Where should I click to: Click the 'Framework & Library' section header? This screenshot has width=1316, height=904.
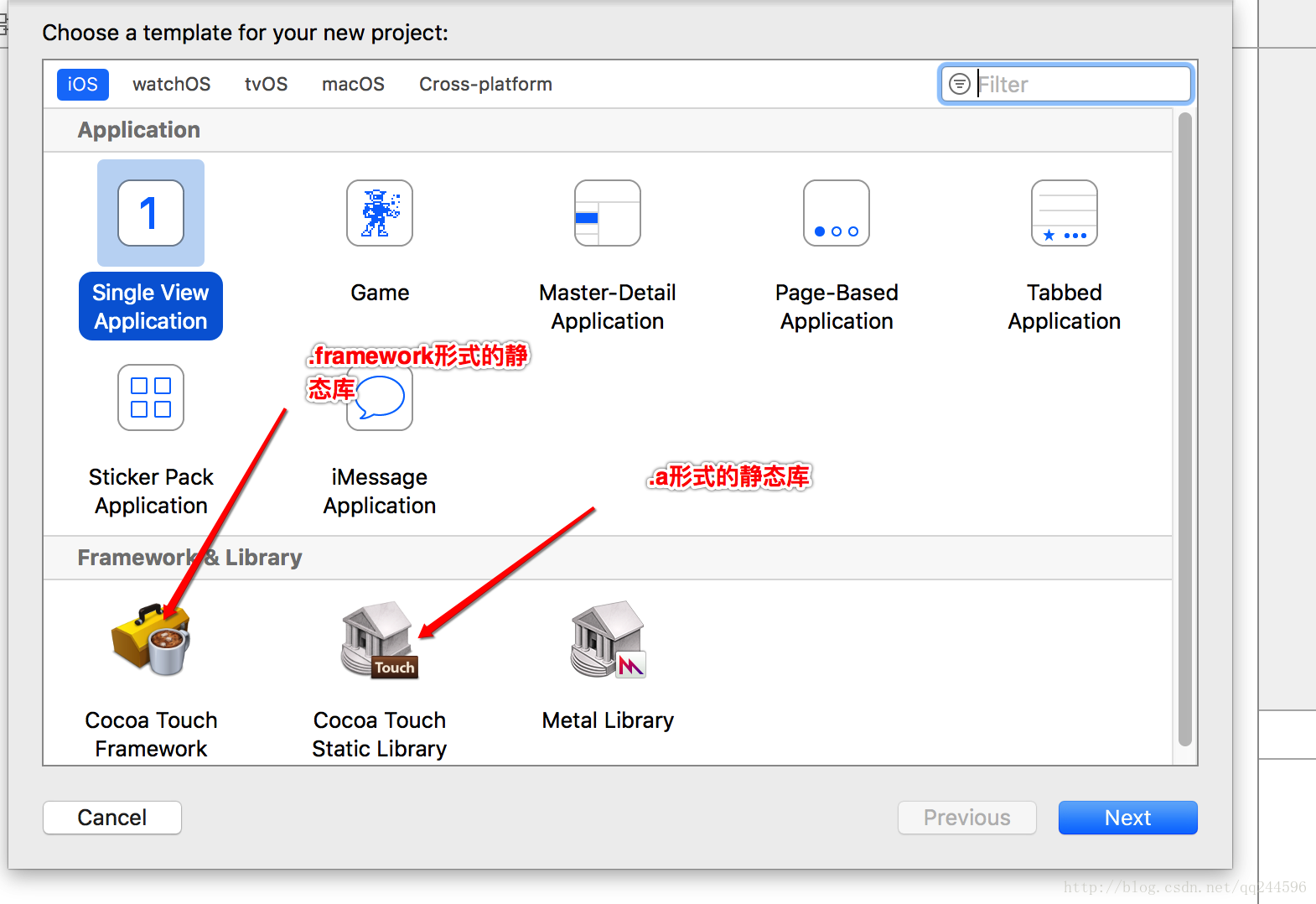(x=189, y=558)
